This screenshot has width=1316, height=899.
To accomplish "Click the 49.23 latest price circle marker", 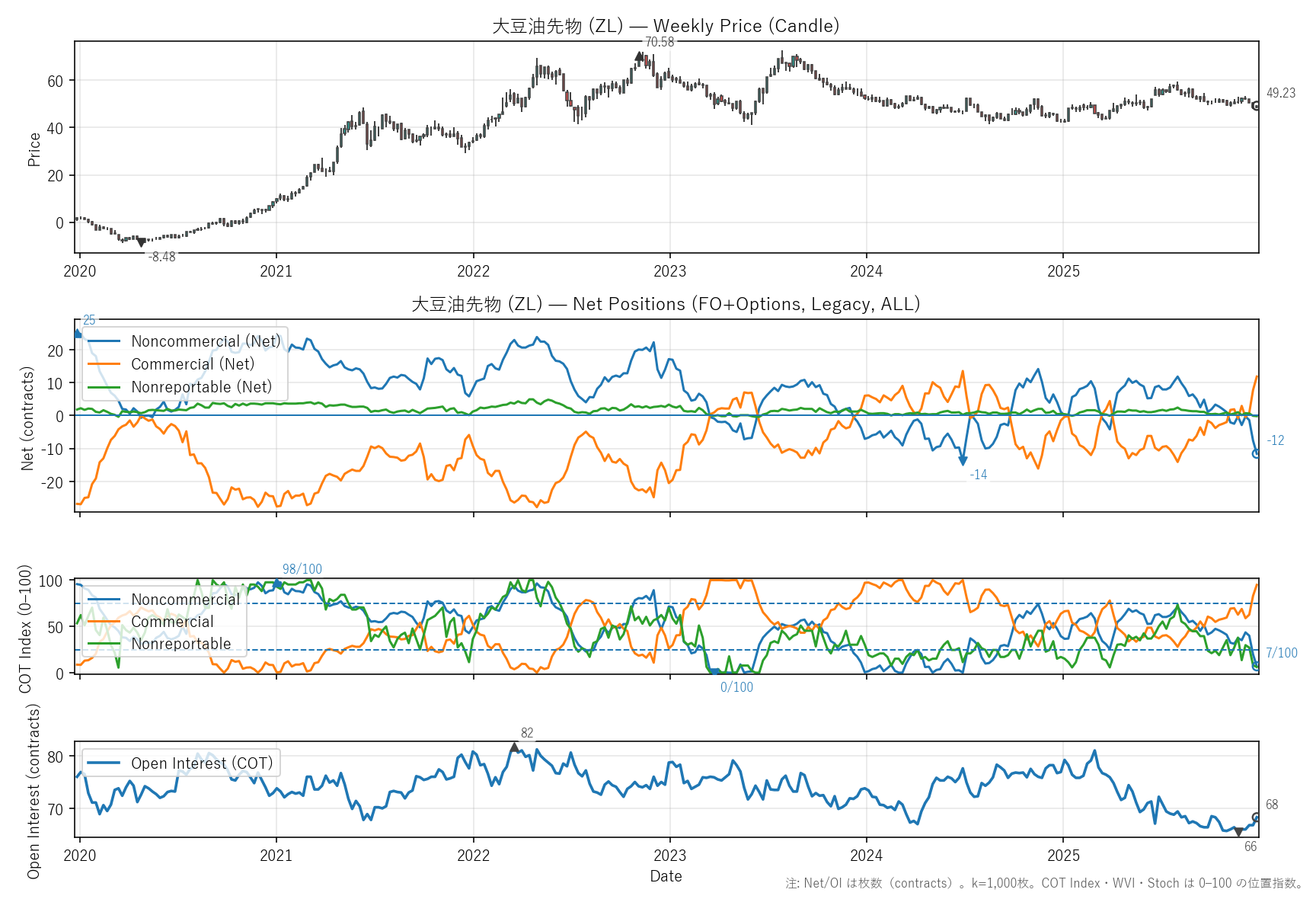I will coord(1256,106).
